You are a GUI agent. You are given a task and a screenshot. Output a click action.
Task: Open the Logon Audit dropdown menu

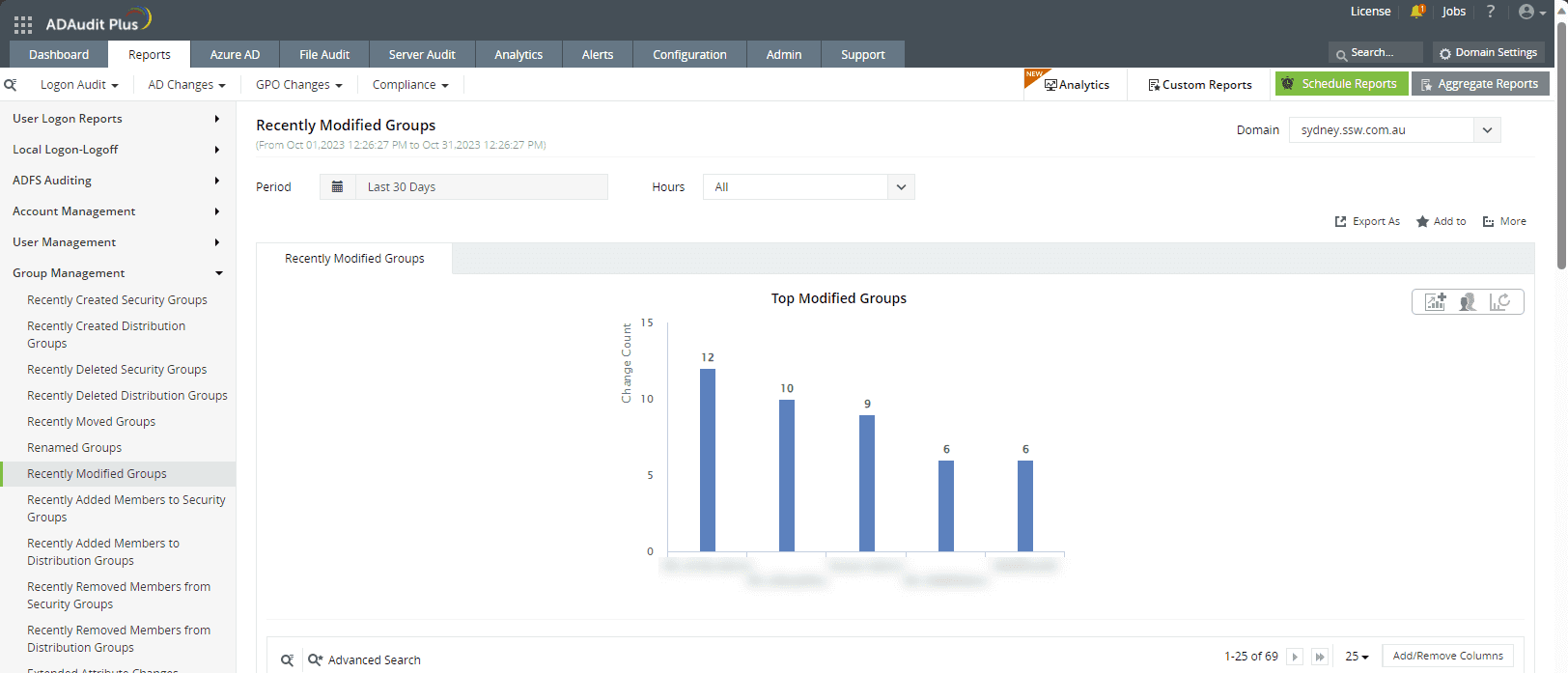click(x=79, y=85)
